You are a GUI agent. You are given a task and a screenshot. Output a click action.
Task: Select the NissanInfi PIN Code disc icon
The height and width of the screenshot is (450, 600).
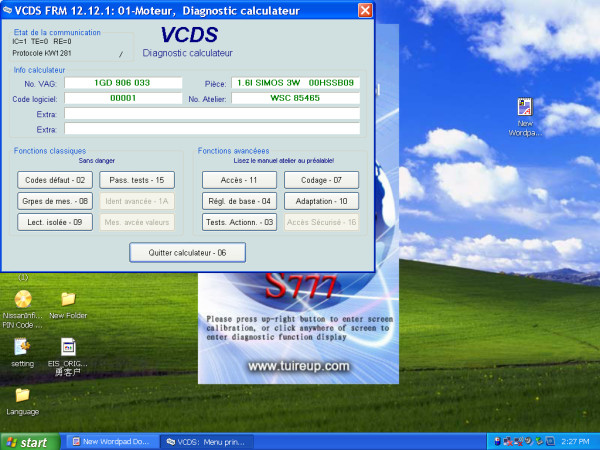pos(23,309)
